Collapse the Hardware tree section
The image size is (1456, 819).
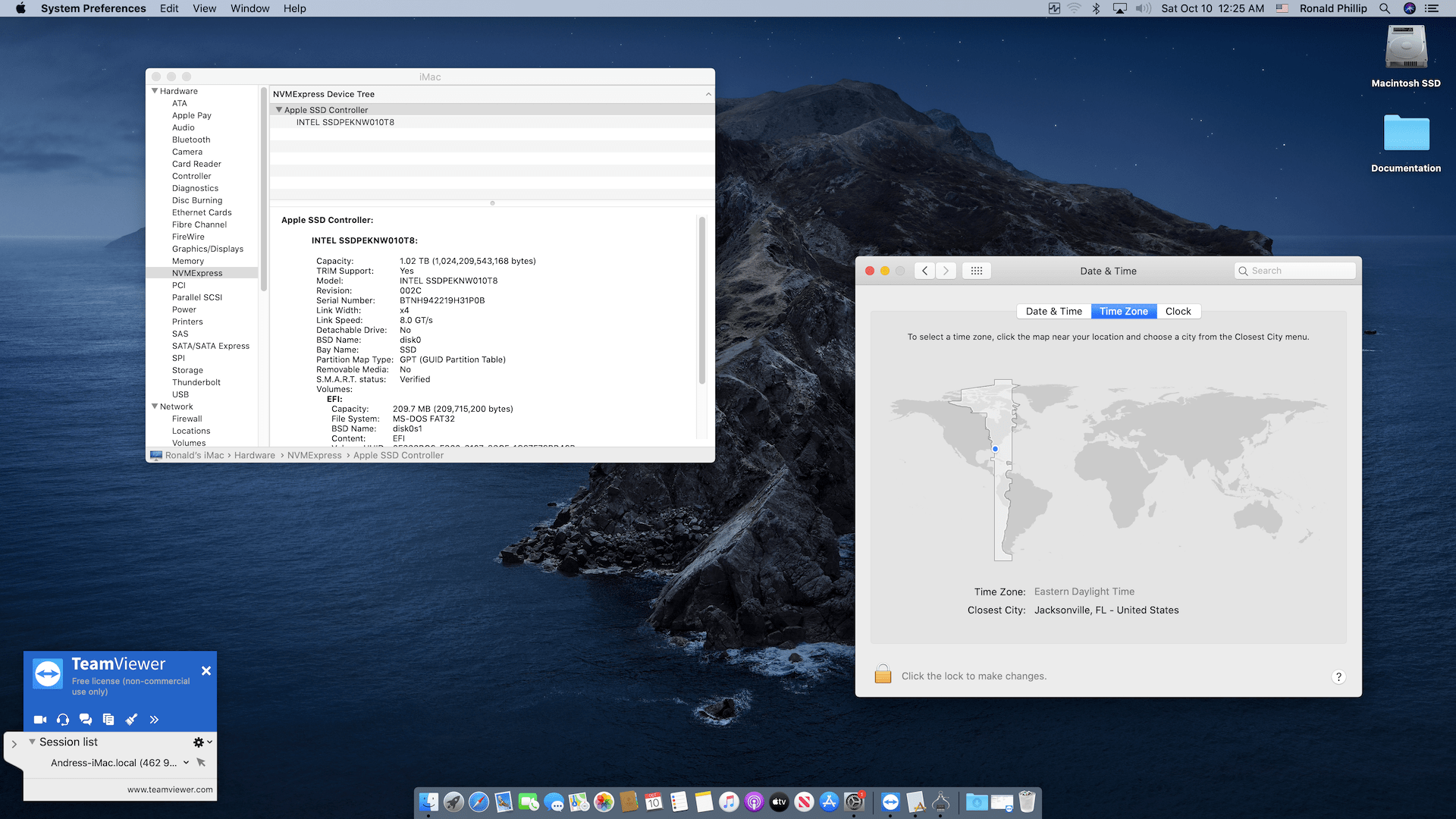click(155, 91)
